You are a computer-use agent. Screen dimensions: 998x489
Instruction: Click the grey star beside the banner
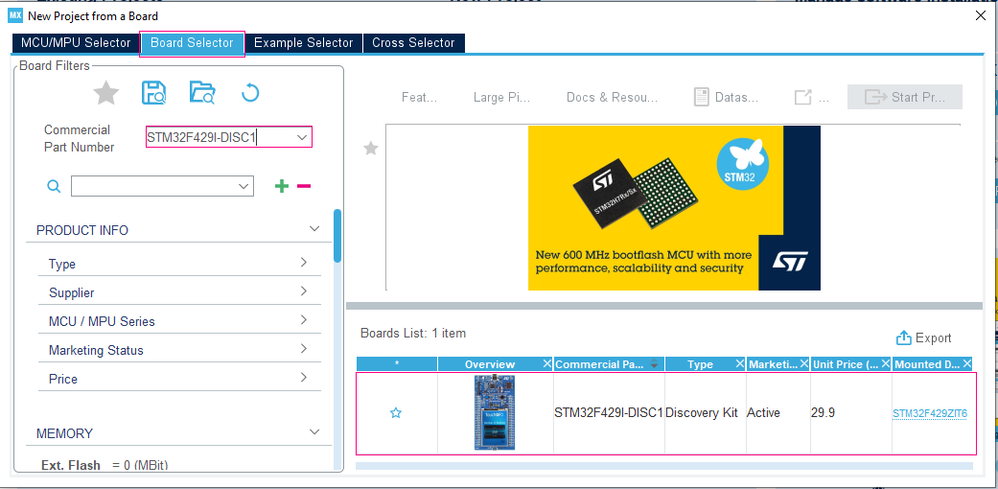[x=370, y=148]
